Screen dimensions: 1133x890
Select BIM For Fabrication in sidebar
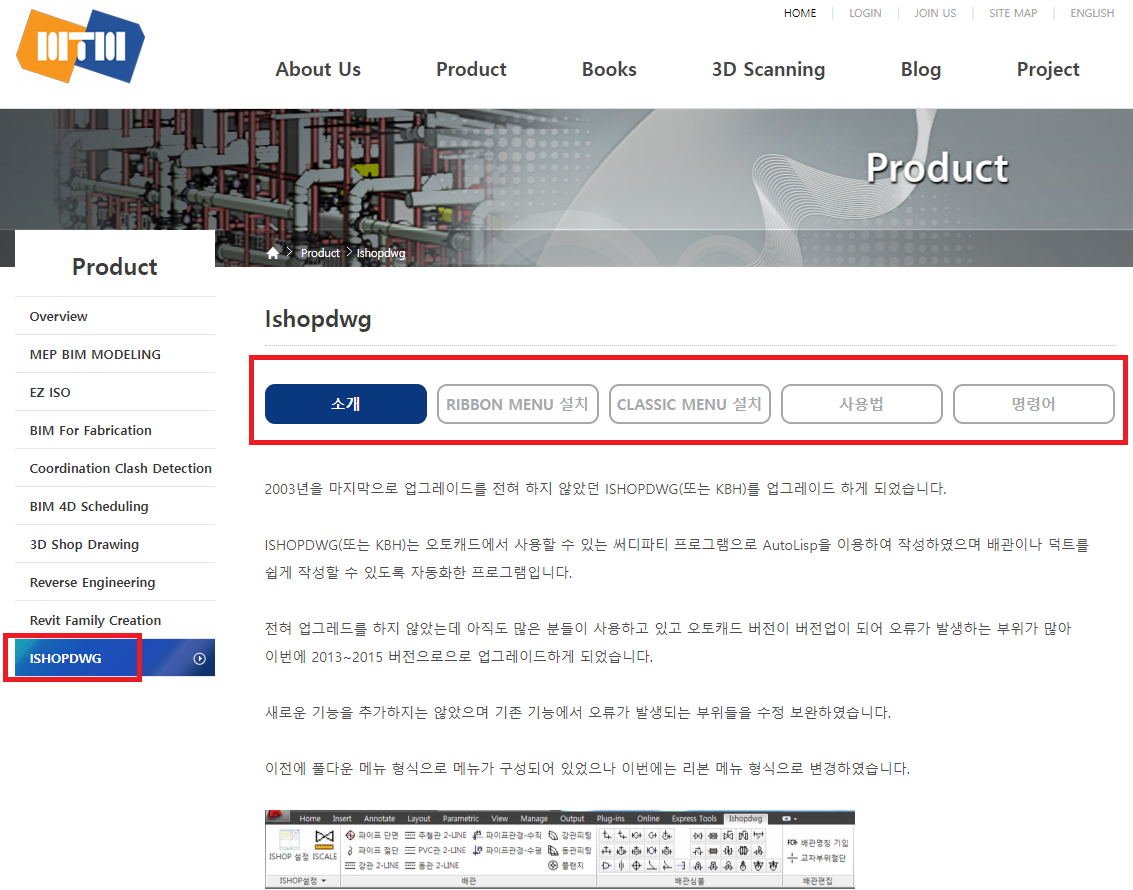pyautogui.click(x=115, y=431)
